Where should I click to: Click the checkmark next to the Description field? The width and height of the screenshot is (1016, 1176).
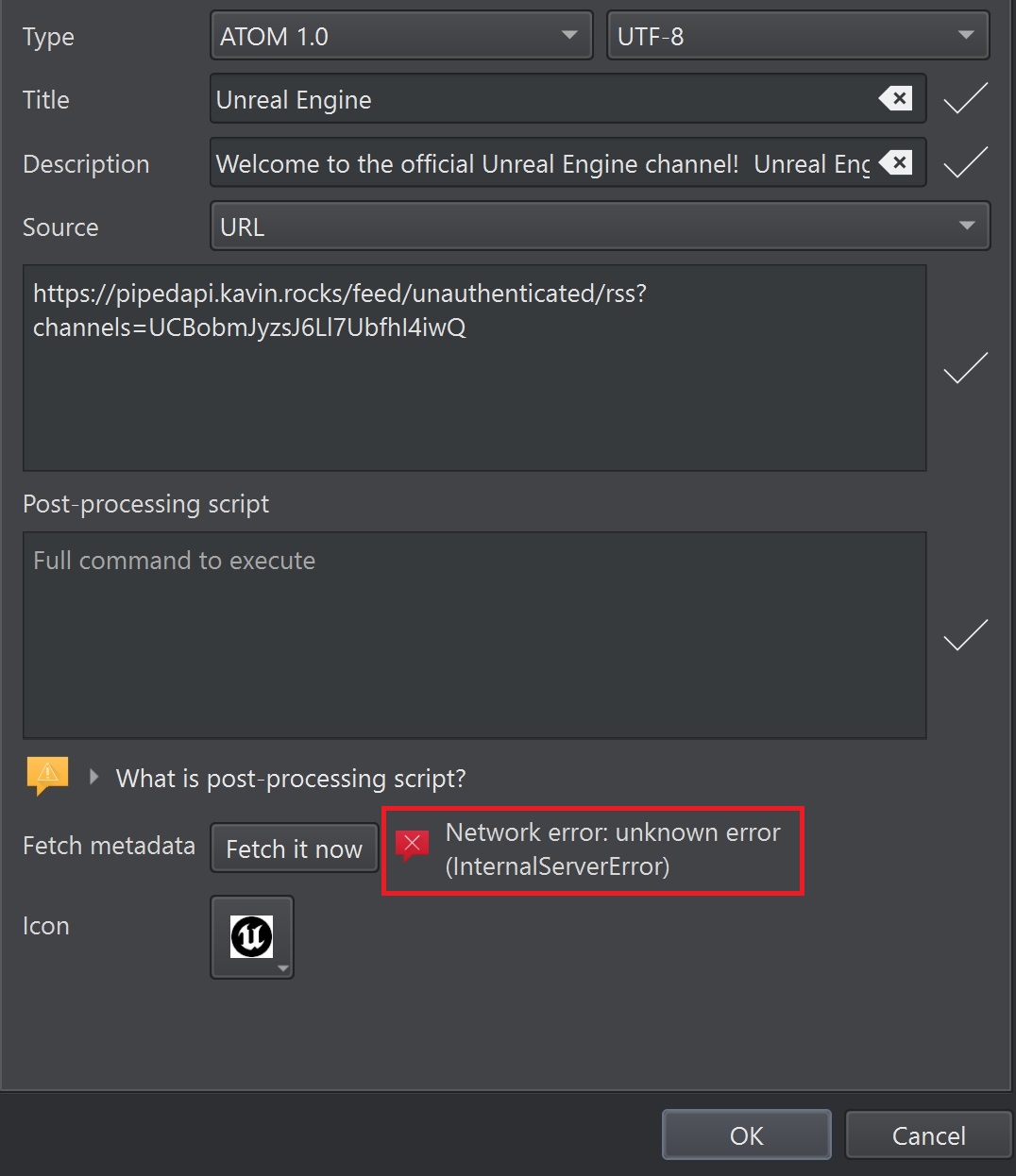[965, 162]
